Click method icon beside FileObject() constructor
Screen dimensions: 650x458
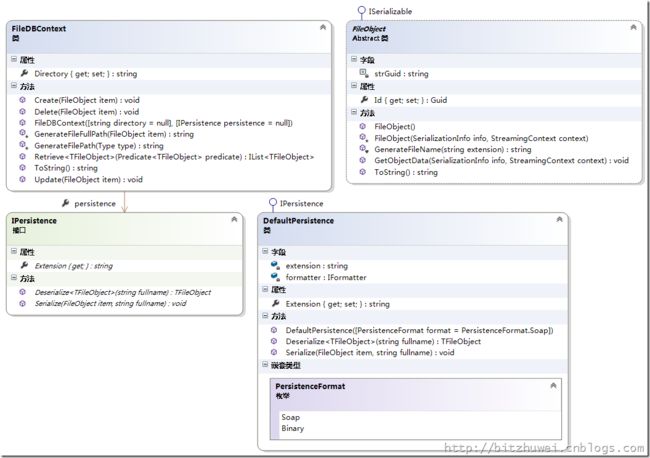point(363,126)
